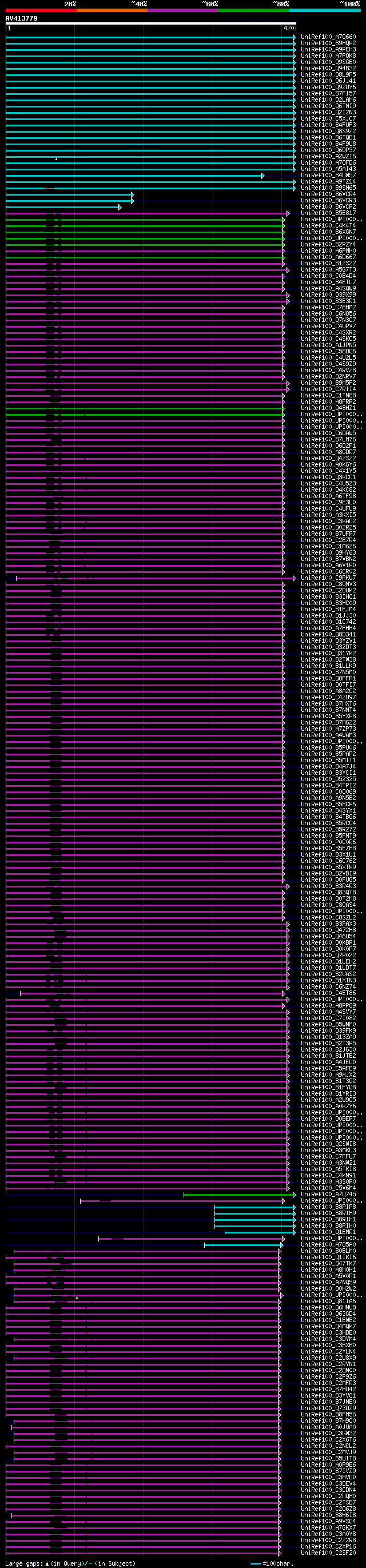Click the UniRef100_C2NCL2 label
366x1568 pixels.
328,1446
